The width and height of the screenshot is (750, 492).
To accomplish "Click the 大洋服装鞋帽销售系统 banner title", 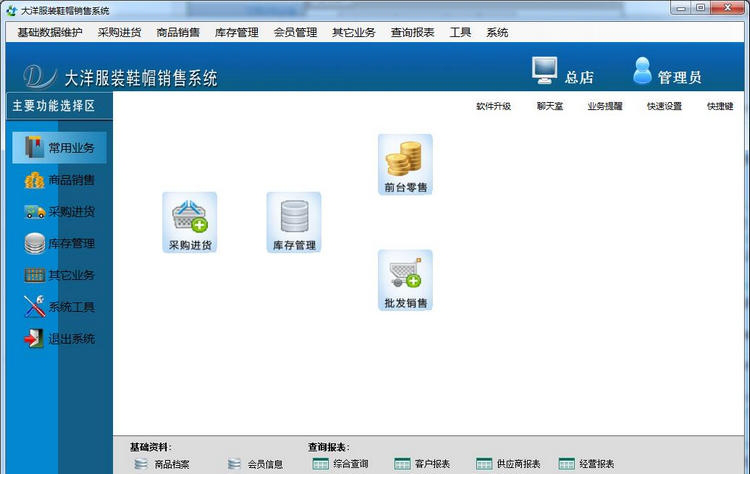I will pyautogui.click(x=141, y=78).
